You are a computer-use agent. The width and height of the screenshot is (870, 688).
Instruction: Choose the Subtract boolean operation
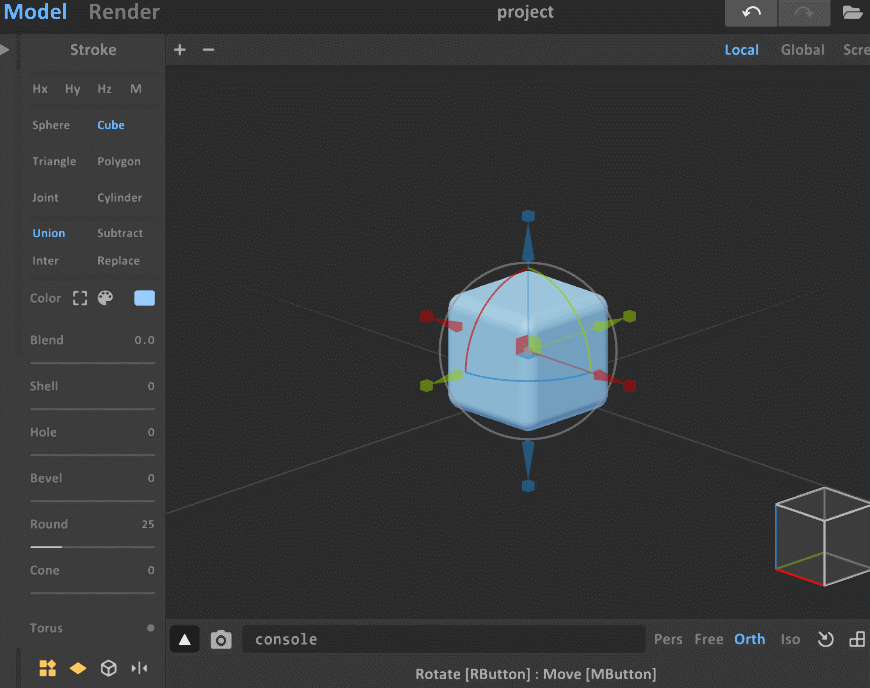120,233
